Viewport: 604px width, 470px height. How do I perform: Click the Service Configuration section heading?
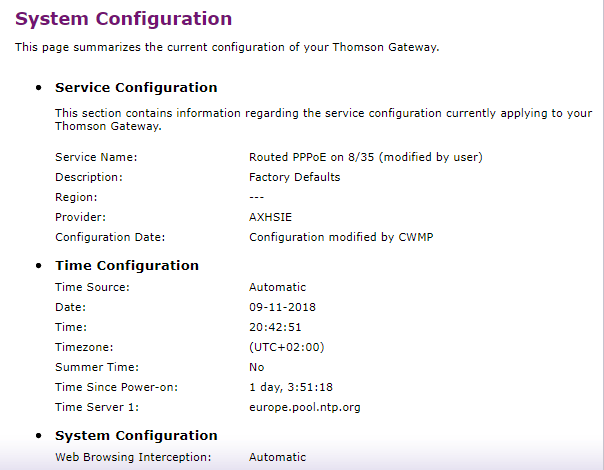tap(136, 87)
